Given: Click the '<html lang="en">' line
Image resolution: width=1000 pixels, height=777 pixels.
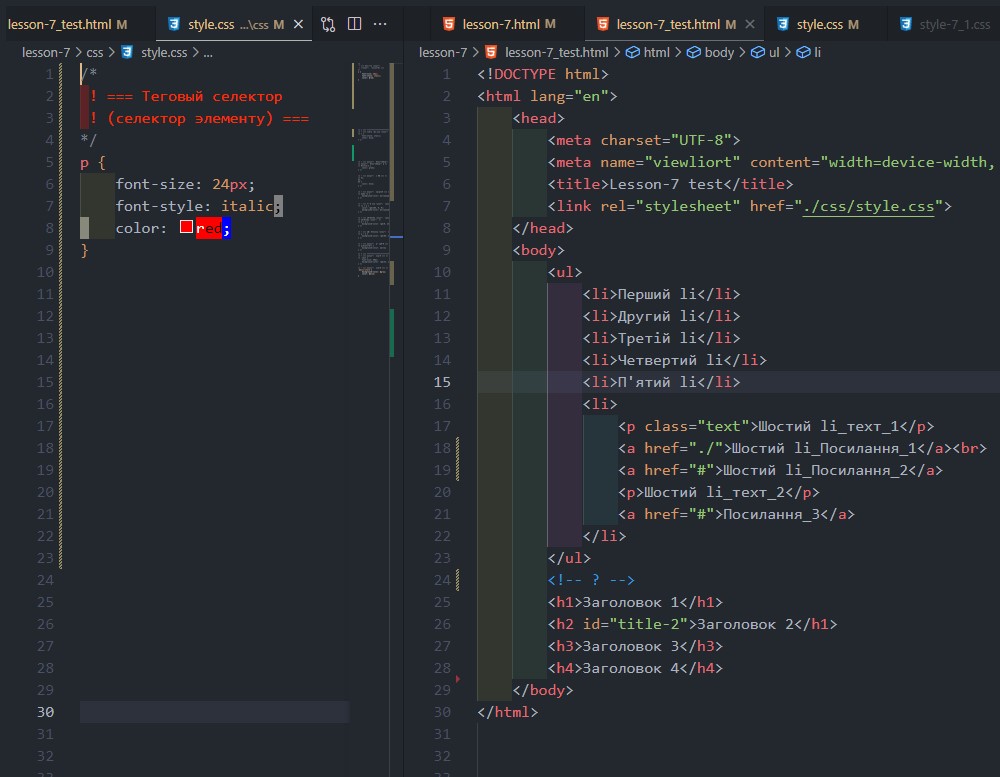Looking at the screenshot, I should [x=547, y=96].
